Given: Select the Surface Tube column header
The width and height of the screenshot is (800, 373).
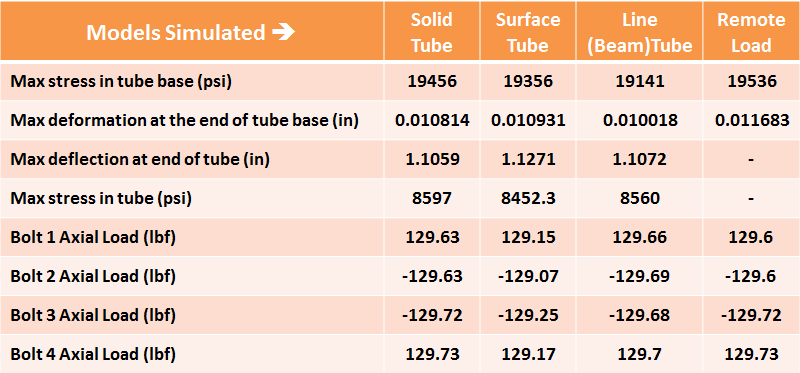Looking at the screenshot, I should click(x=528, y=32).
